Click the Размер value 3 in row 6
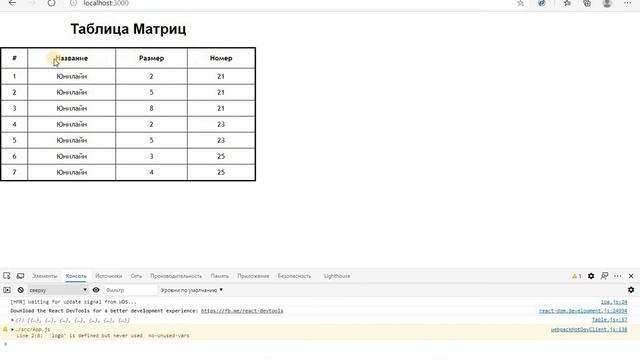Screen dimensions: 640x360 (151, 156)
